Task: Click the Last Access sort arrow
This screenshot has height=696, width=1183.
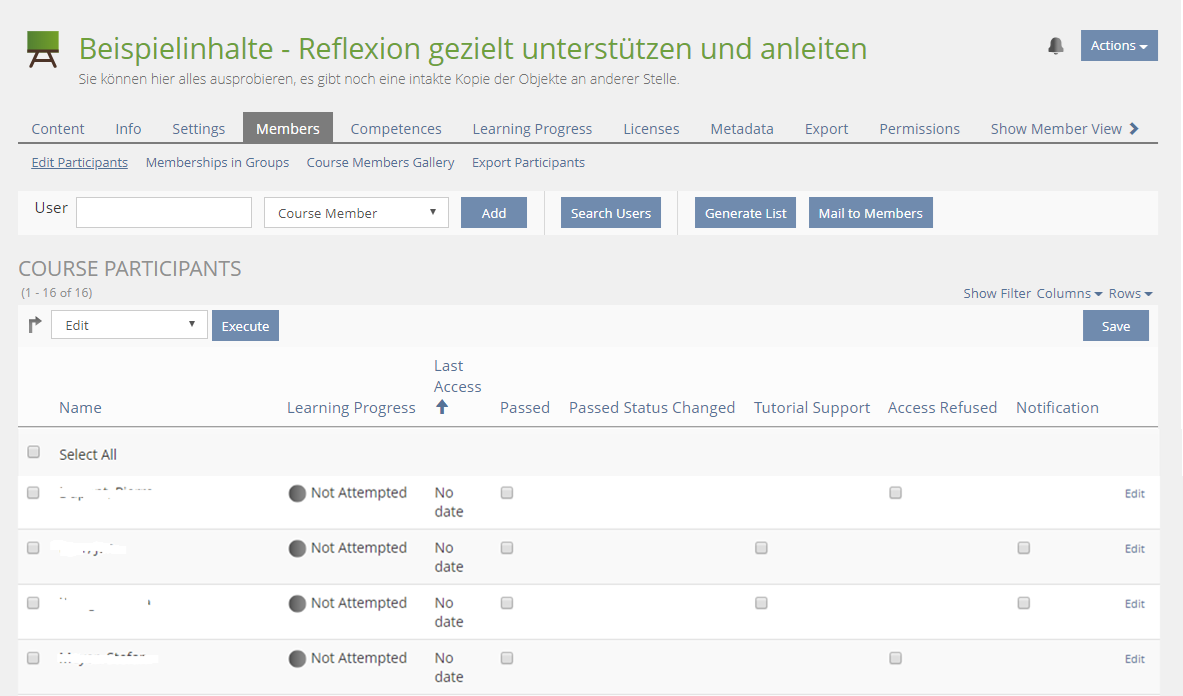Action: click(x=442, y=407)
